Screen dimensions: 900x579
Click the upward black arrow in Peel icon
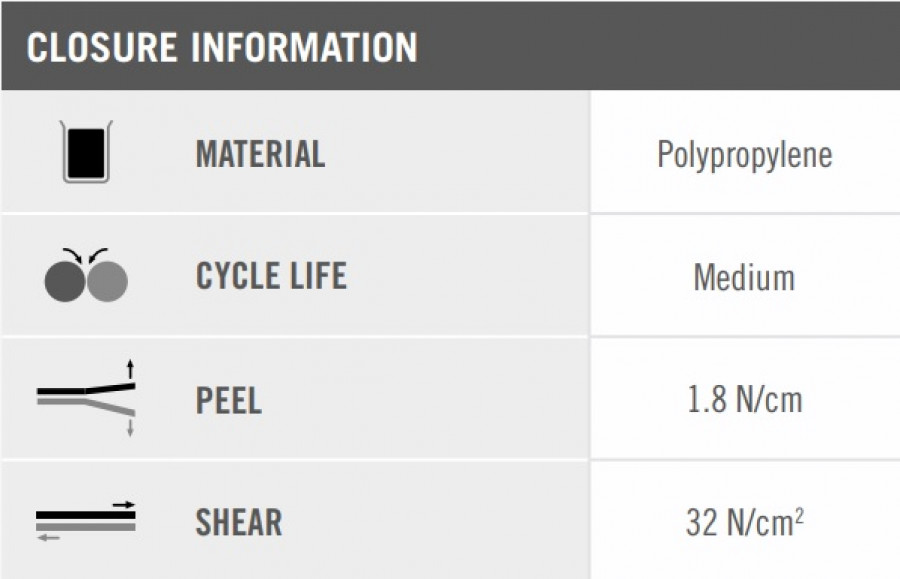coord(130,370)
